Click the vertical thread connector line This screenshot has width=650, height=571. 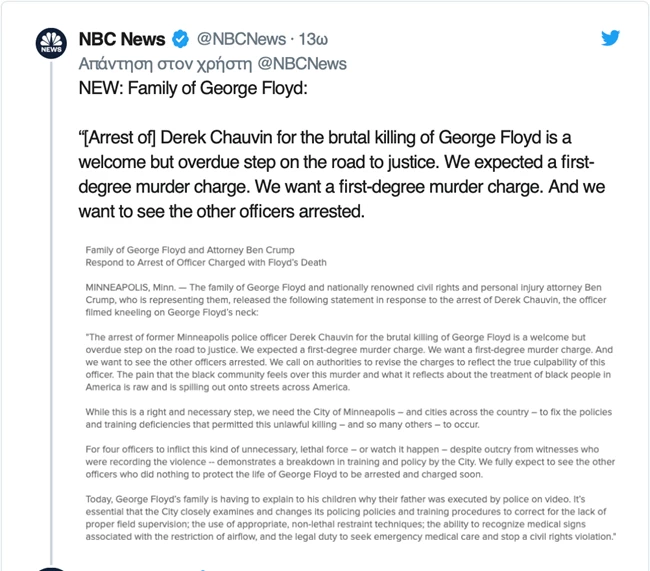(51, 313)
